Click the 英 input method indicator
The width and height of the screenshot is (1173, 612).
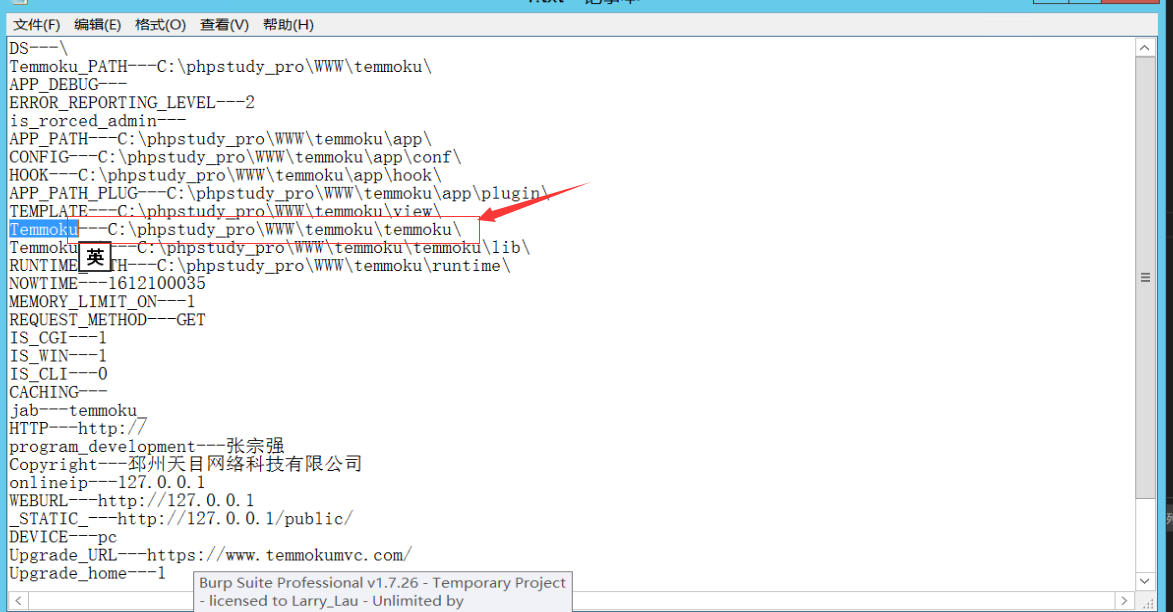95,257
